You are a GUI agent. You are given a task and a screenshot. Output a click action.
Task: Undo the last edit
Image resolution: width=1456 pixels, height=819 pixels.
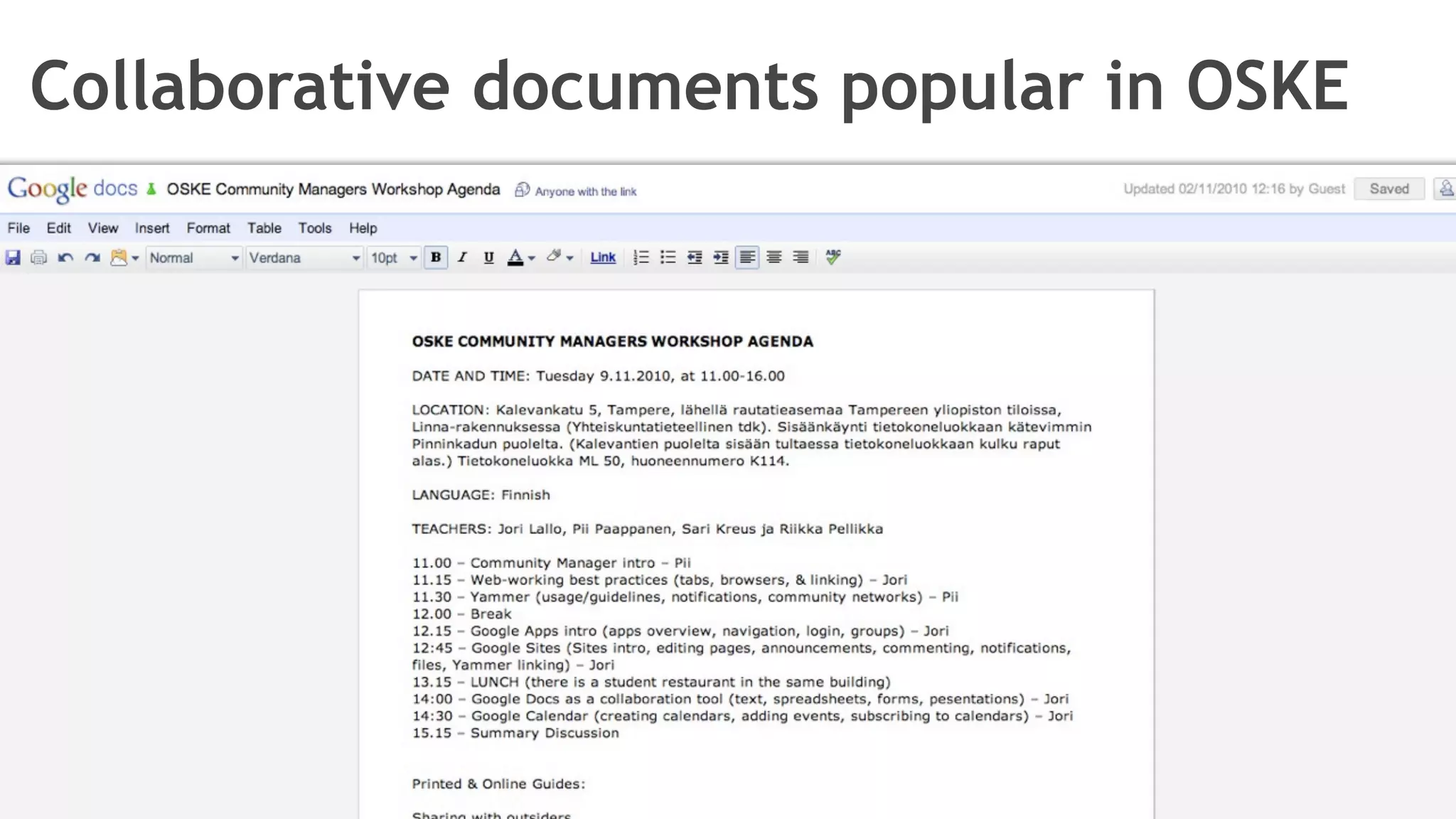(65, 257)
